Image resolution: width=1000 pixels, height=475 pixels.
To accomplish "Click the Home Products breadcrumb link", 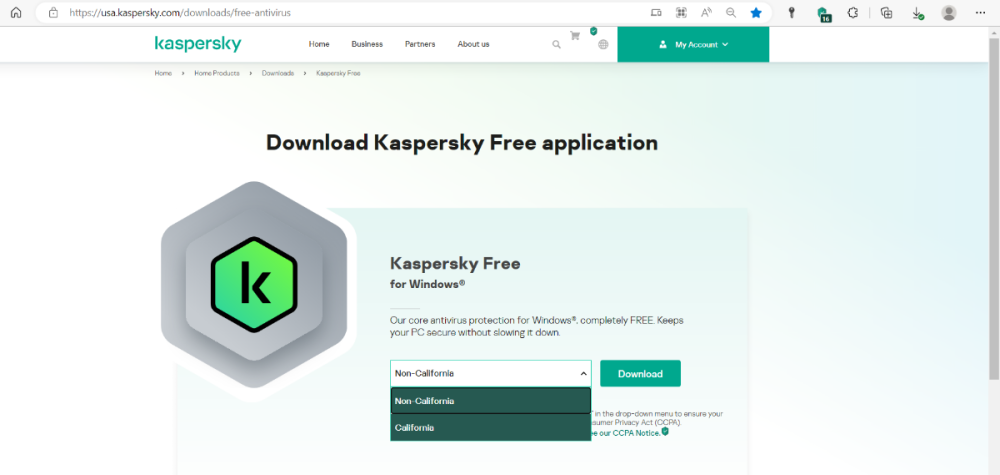I will point(217,73).
